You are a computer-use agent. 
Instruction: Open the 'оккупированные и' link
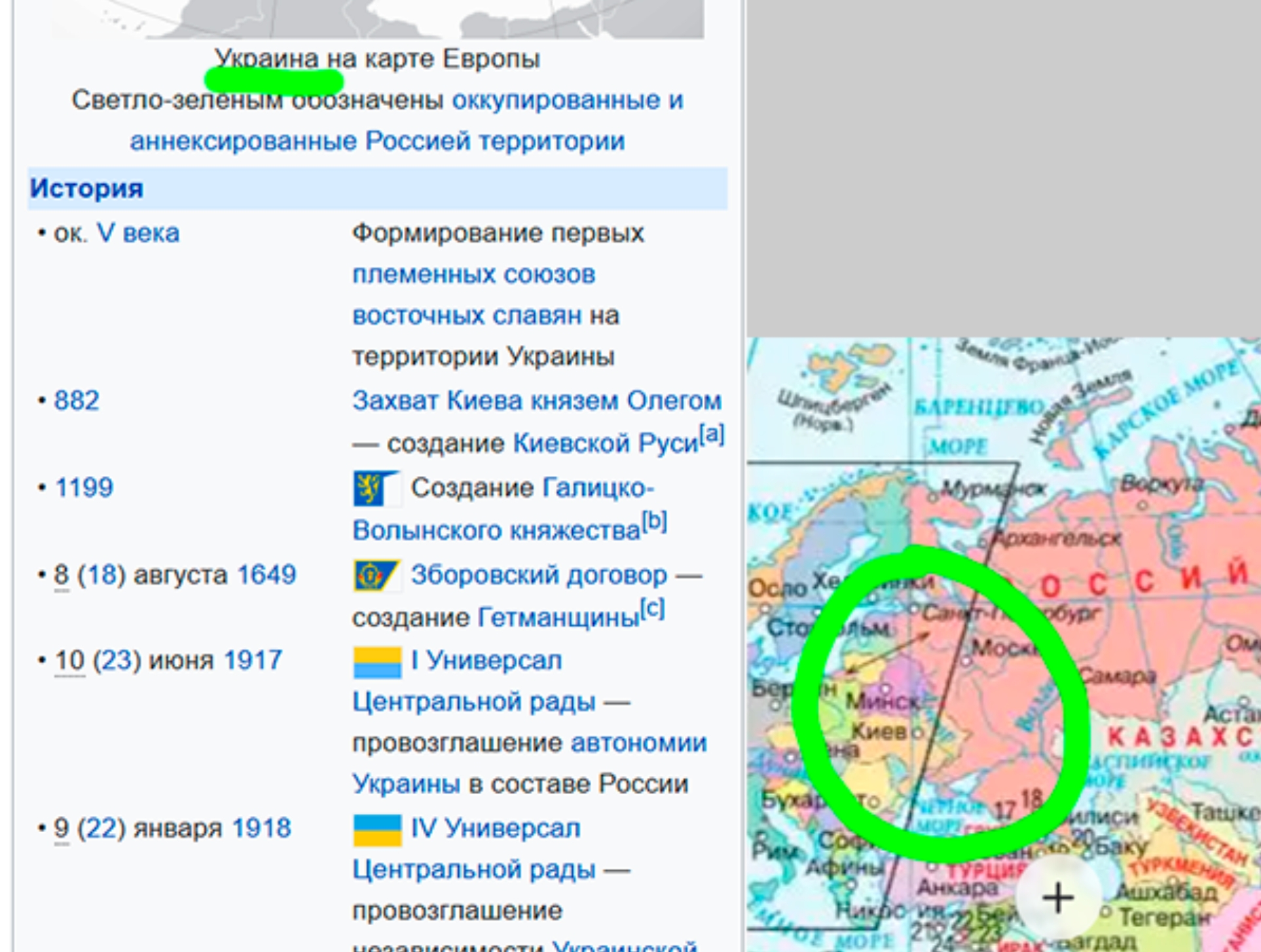click(x=567, y=100)
